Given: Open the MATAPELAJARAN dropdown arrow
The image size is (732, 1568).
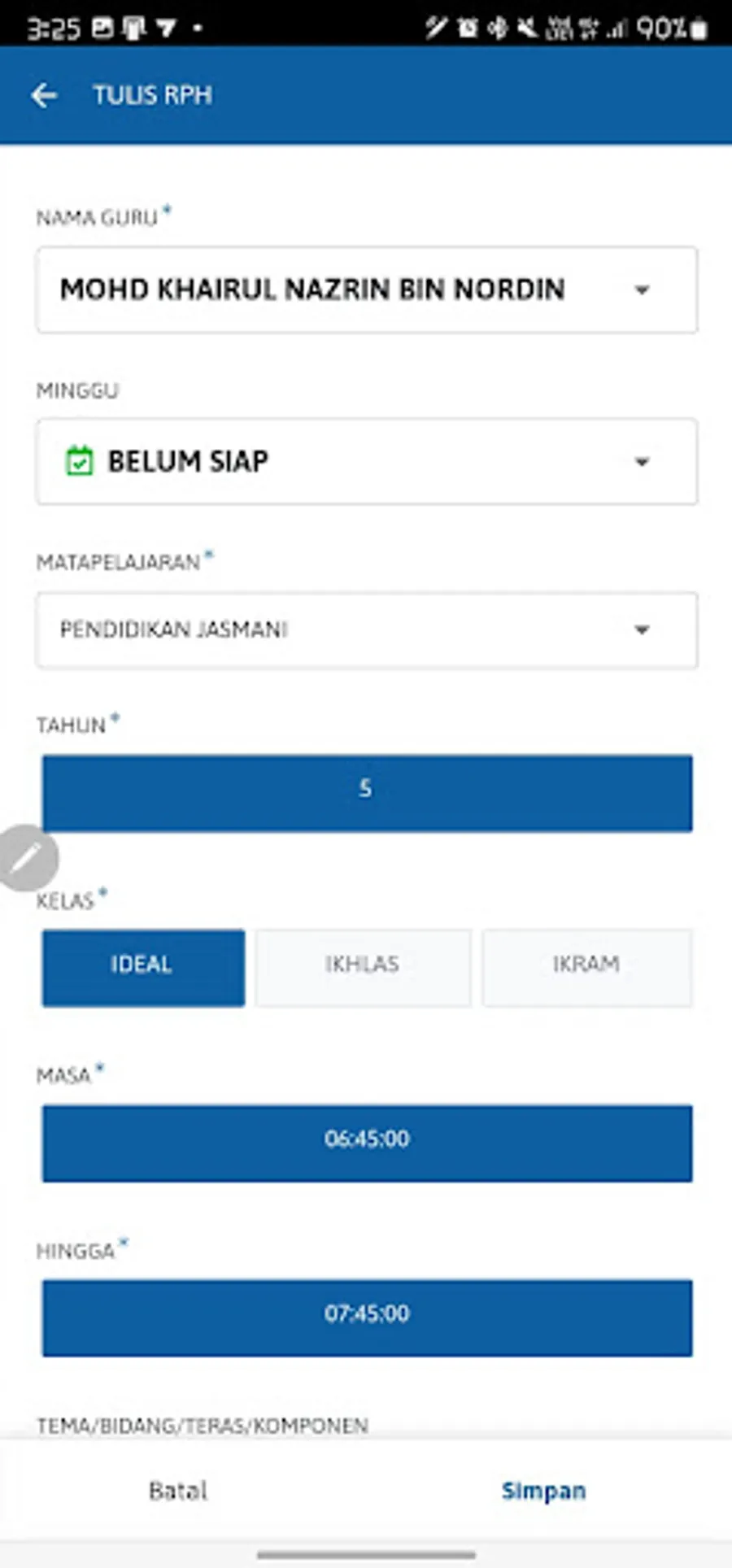Looking at the screenshot, I should [642, 629].
